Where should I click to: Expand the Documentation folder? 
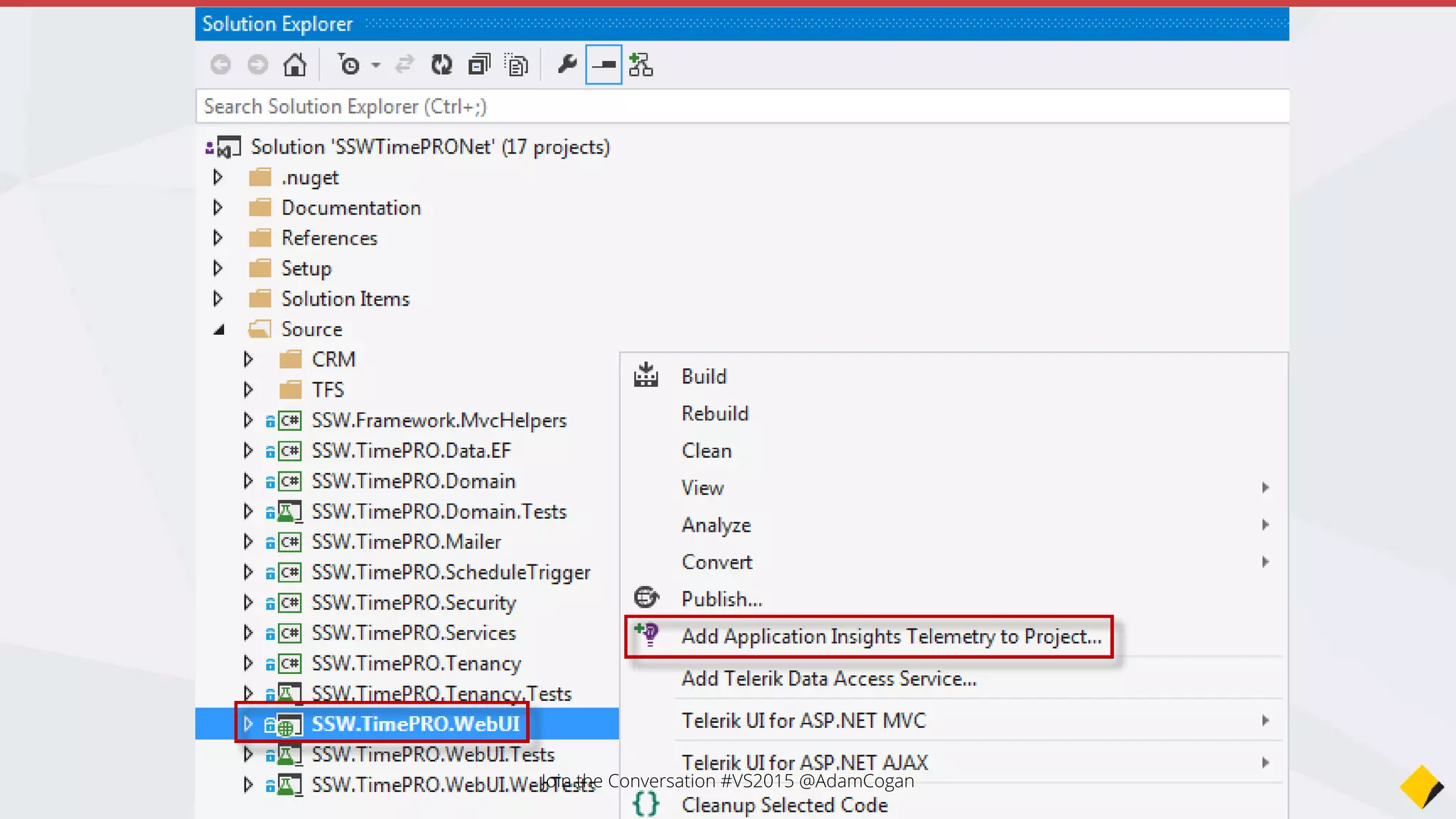click(218, 208)
